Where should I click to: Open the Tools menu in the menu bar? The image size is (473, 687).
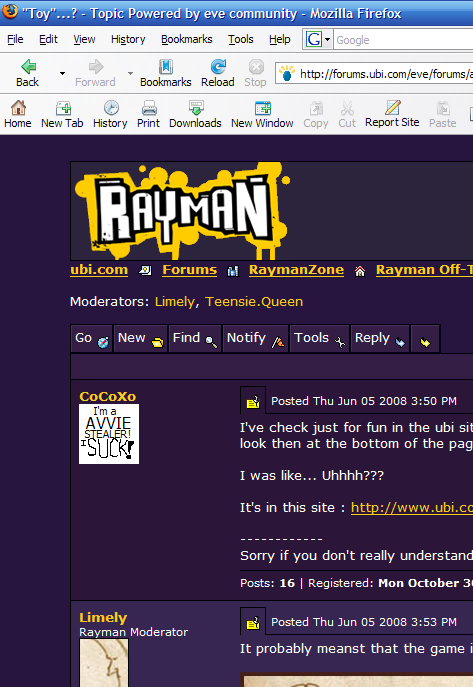click(x=240, y=39)
